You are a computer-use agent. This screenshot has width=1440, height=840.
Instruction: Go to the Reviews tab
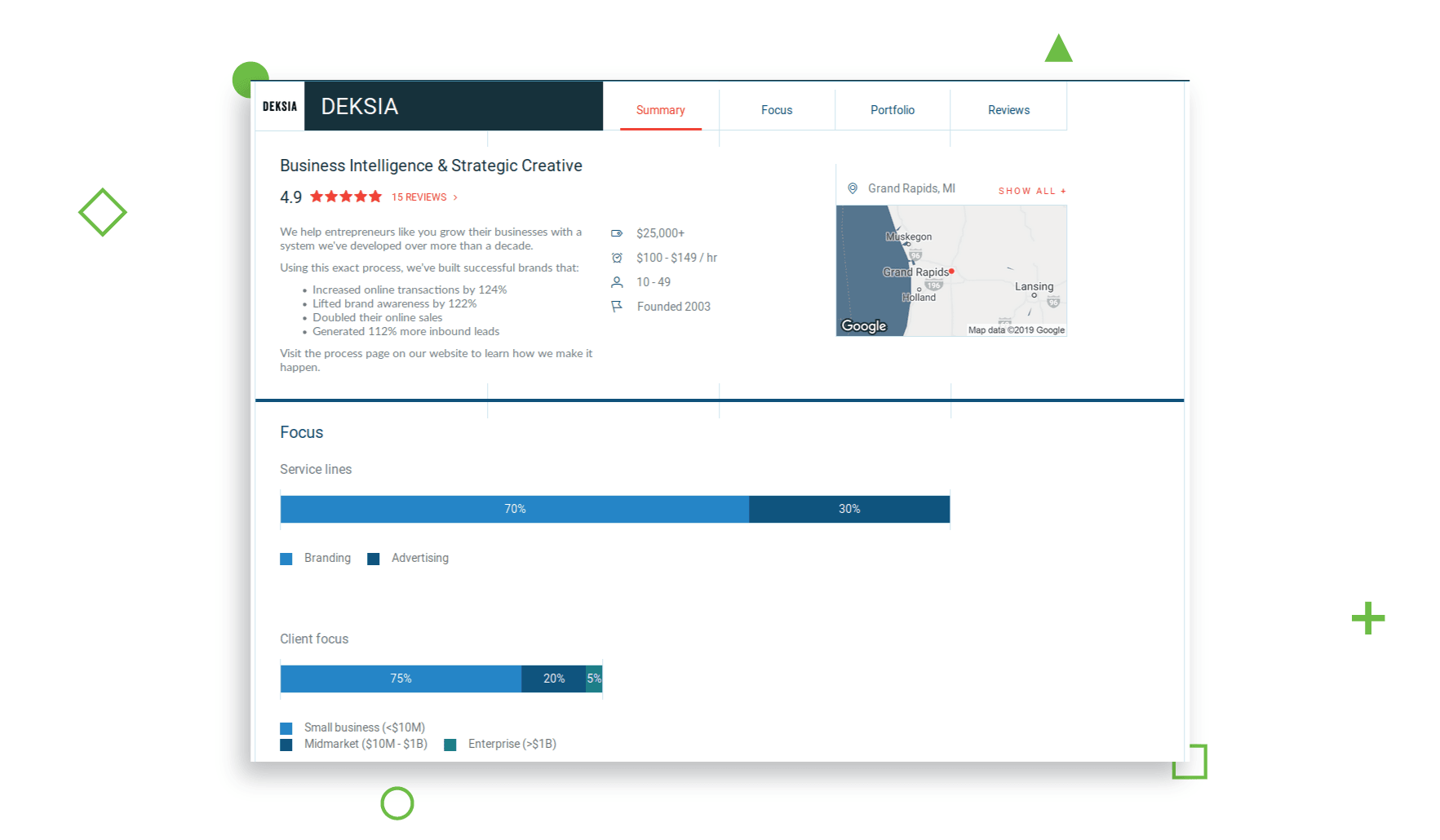click(x=1008, y=110)
